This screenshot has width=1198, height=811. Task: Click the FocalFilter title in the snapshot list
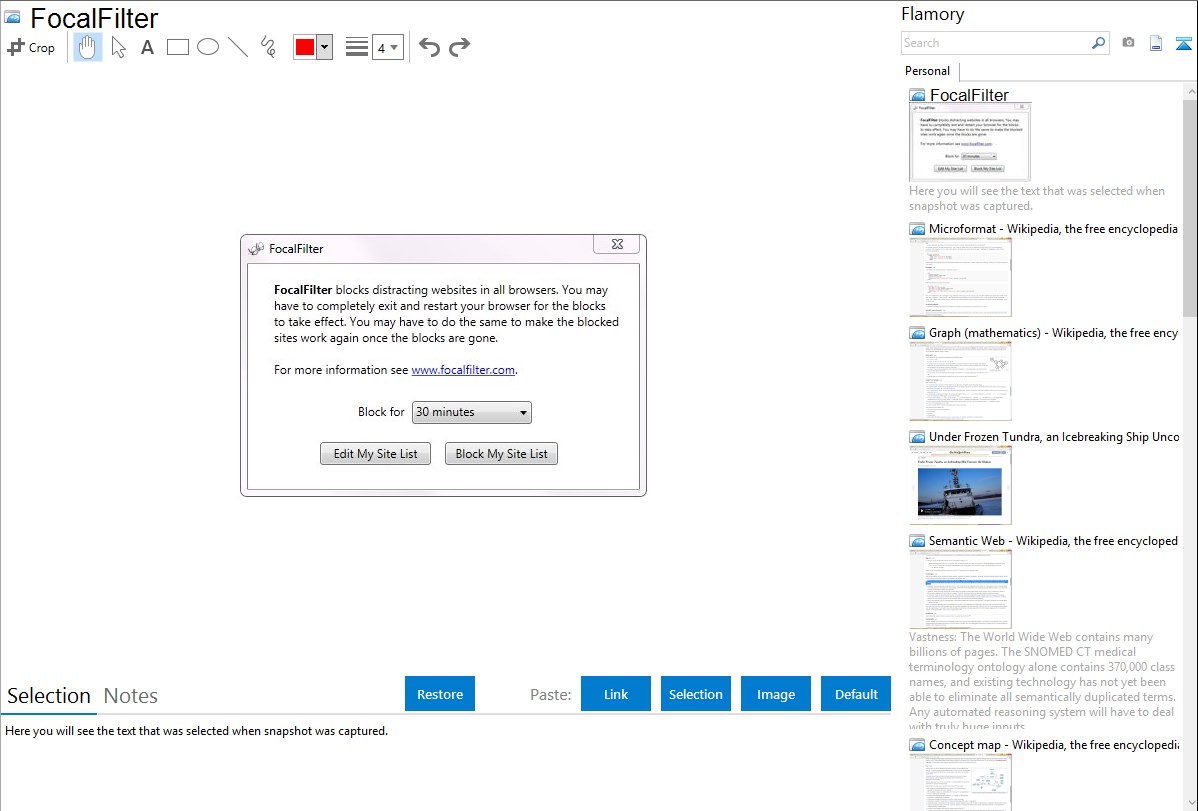click(969, 95)
